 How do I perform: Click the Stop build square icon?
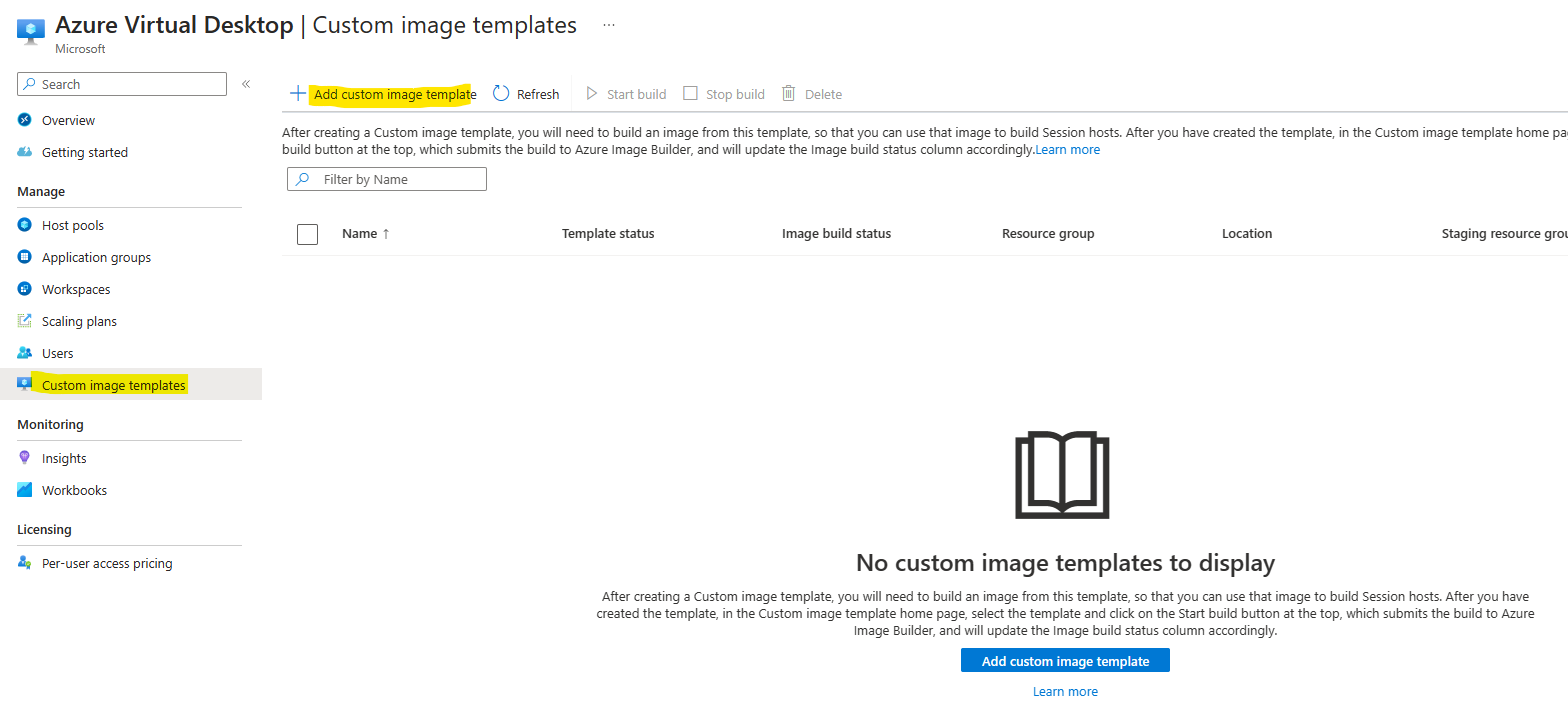tap(690, 93)
